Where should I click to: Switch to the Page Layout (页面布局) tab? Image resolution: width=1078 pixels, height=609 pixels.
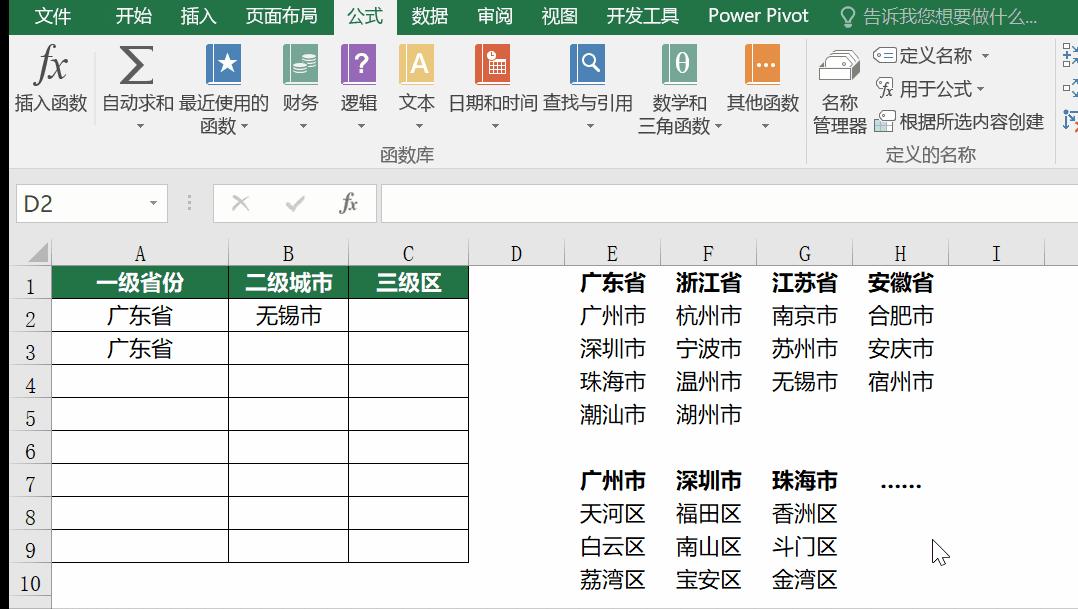click(x=282, y=16)
